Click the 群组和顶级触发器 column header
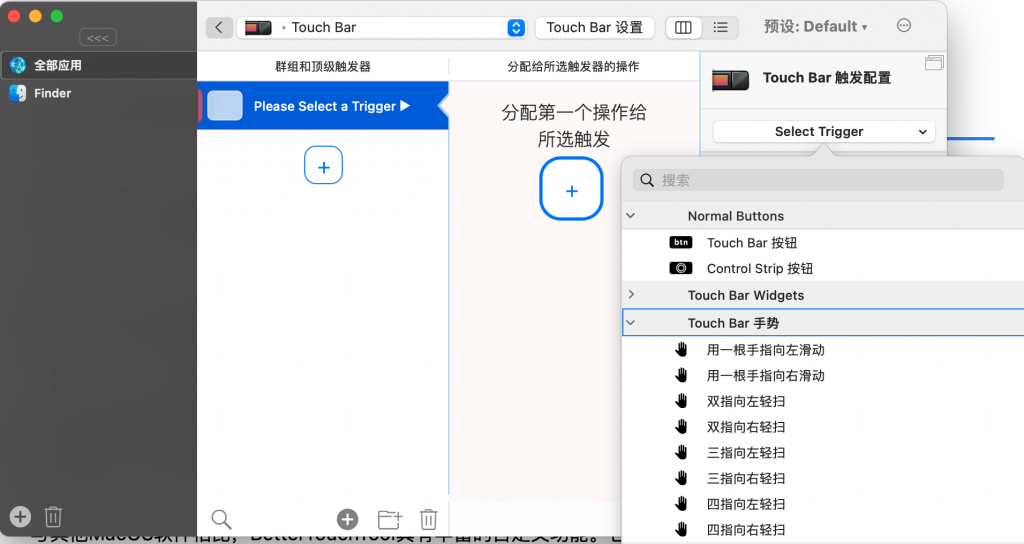Viewport: 1024px width, 544px height. 323,67
